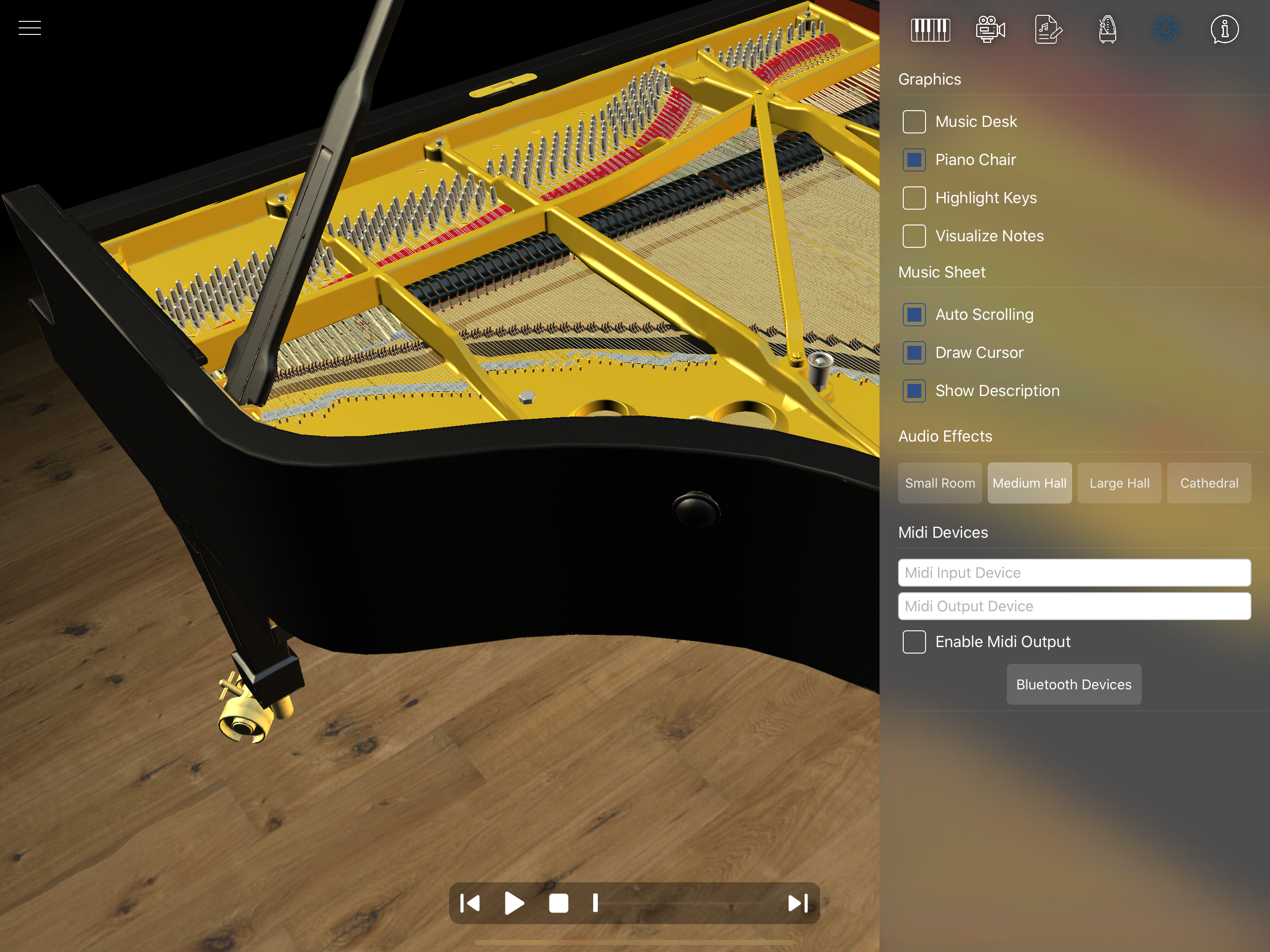This screenshot has height=952, width=1270.
Task: Enable Highlight Keys option
Action: coord(914,198)
